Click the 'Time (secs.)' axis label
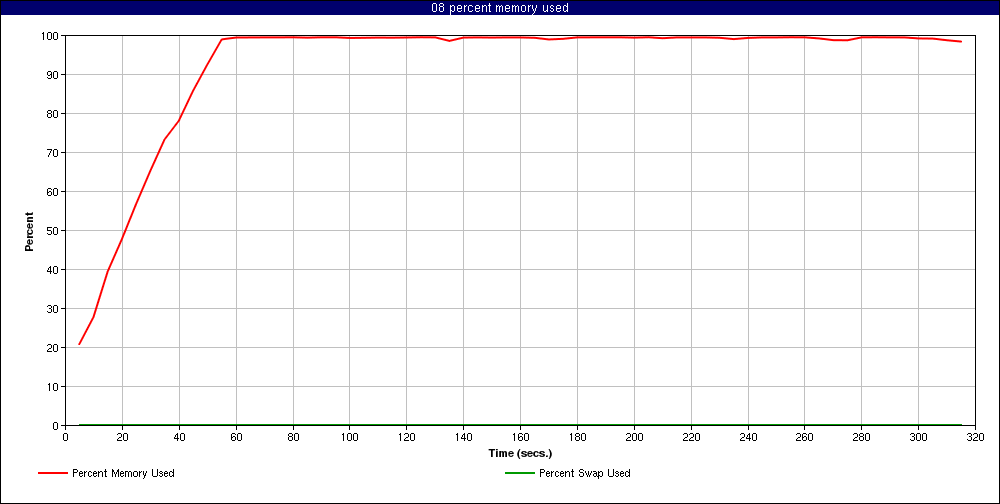This screenshot has width=1000, height=504. (x=520, y=454)
